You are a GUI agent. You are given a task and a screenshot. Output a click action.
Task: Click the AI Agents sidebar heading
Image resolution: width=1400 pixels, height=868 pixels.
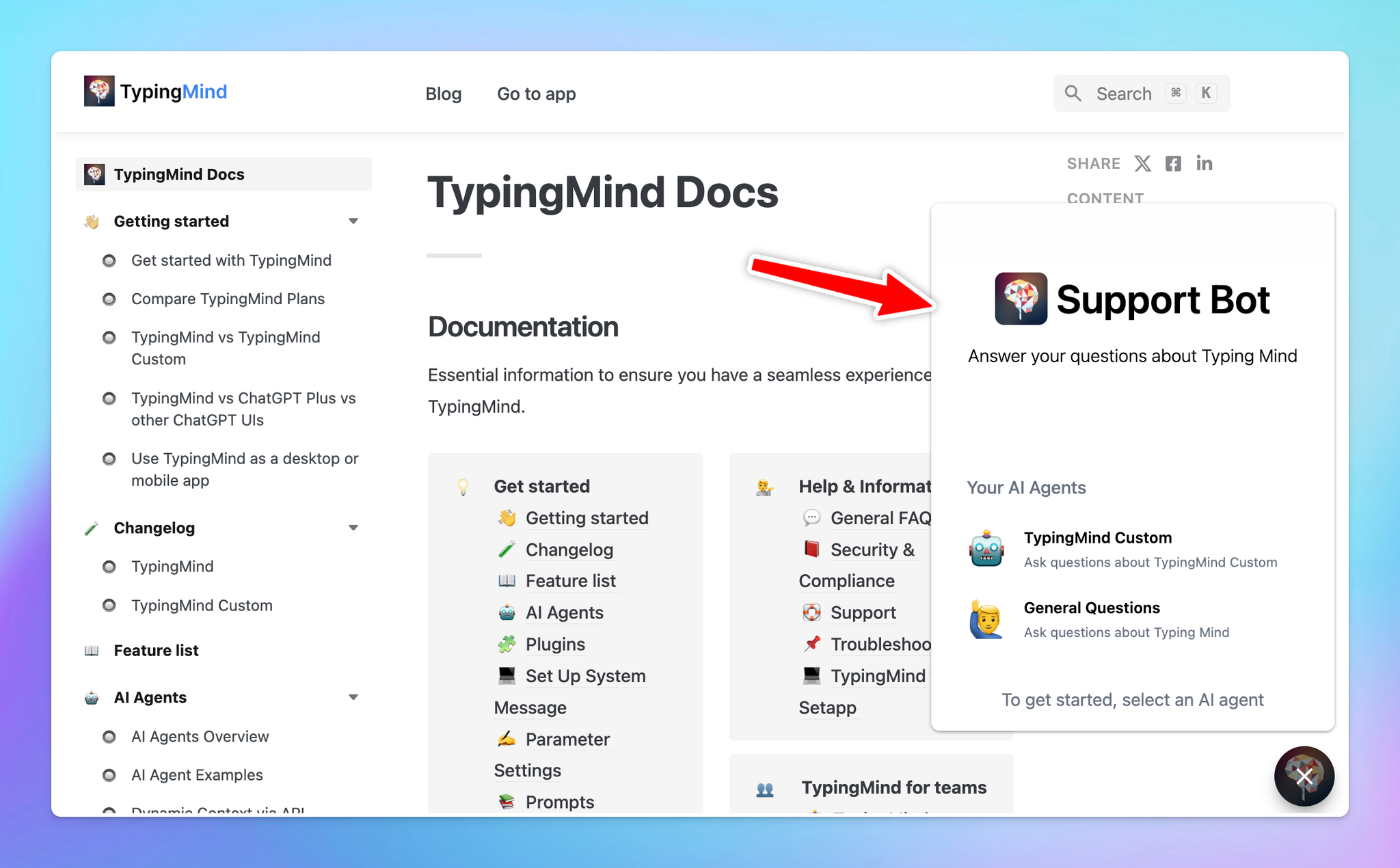point(150,698)
